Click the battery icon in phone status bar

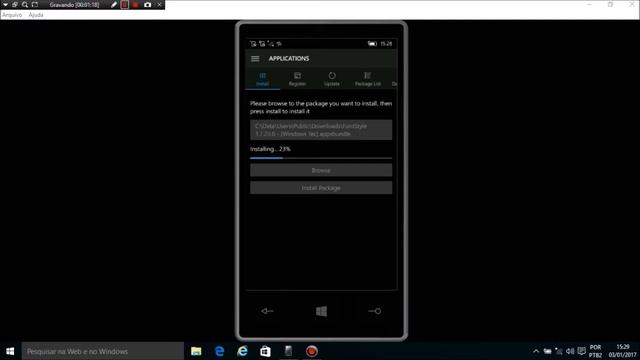pos(372,44)
